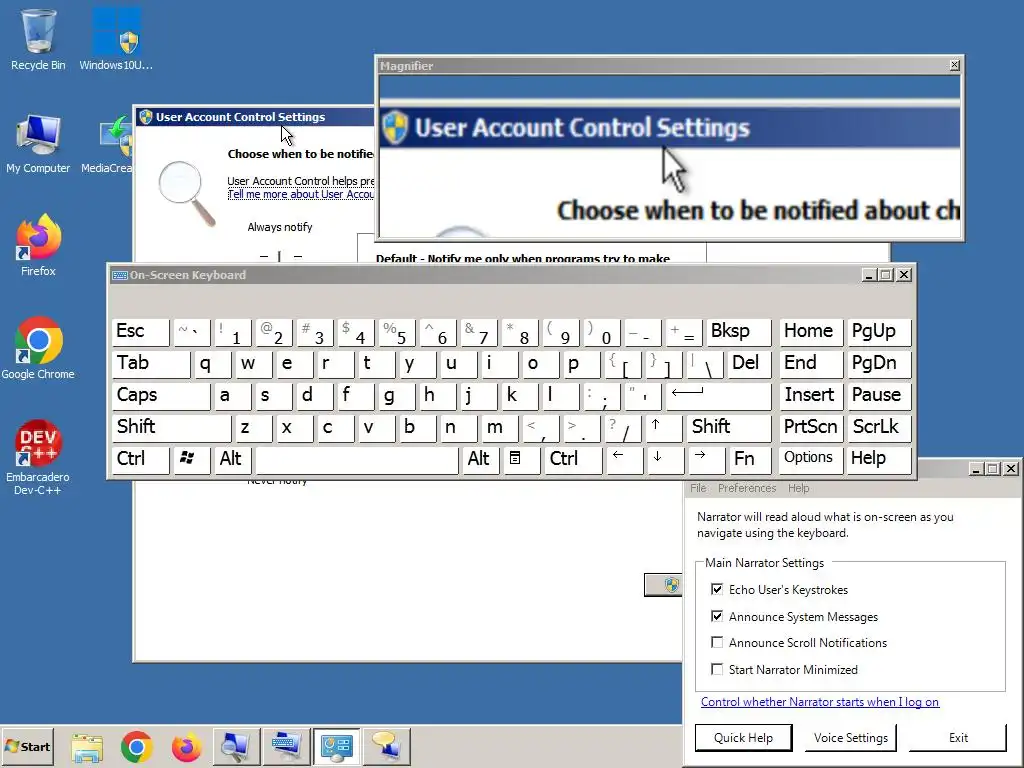Screen dimensions: 1024x768
Task: Open the Help menu in Narrator
Action: (798, 488)
